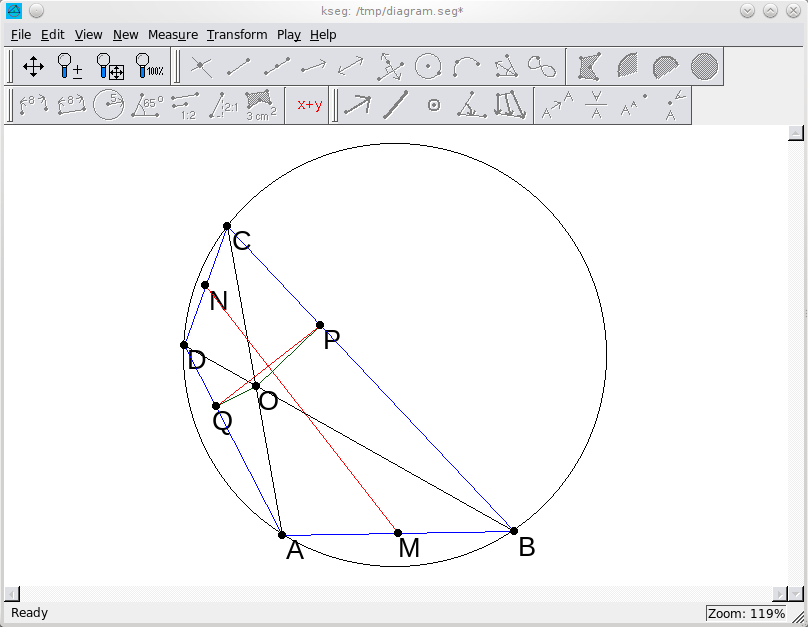Measure radius tool with circle icon
The image size is (808, 627).
tap(109, 105)
